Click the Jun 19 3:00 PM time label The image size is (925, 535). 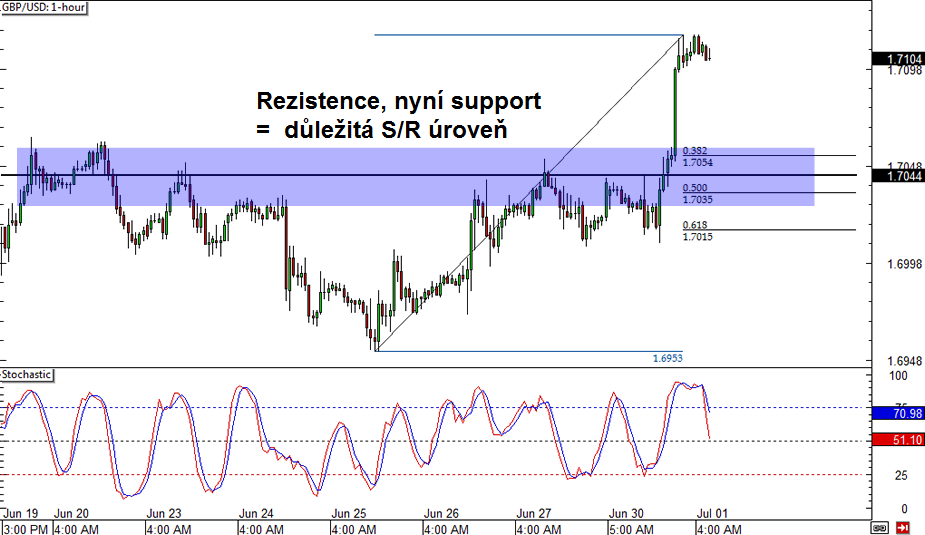[25, 529]
